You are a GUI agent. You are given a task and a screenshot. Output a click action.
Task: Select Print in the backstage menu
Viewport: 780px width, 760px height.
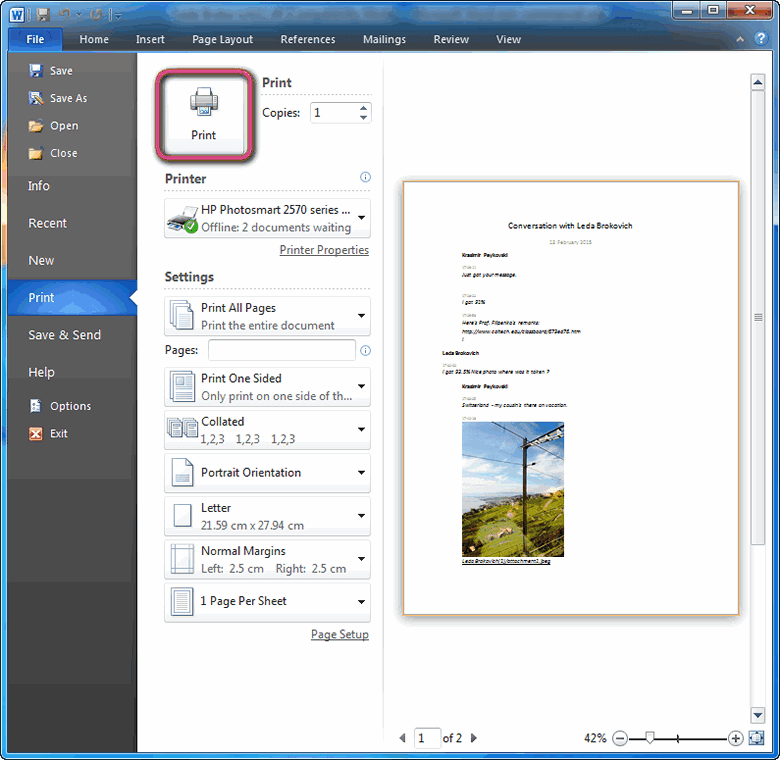[x=72, y=297]
